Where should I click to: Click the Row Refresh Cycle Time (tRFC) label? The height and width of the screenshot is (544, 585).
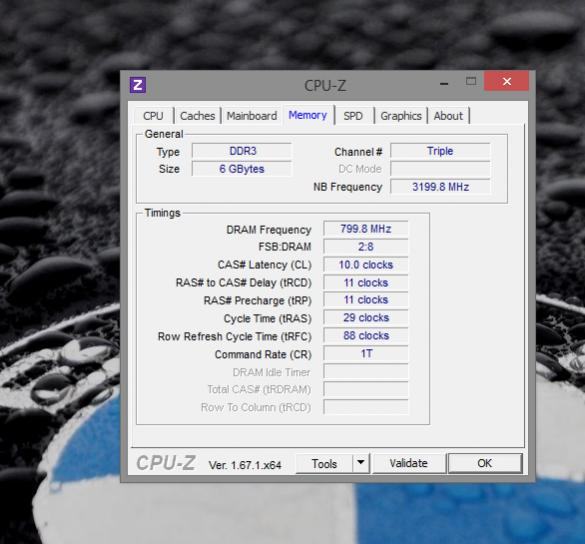click(x=234, y=337)
